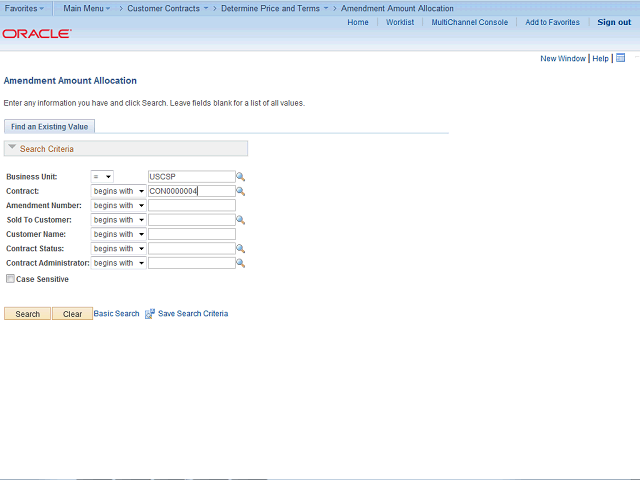Switch to Basic Search
The height and width of the screenshot is (480, 640).
(x=116, y=313)
